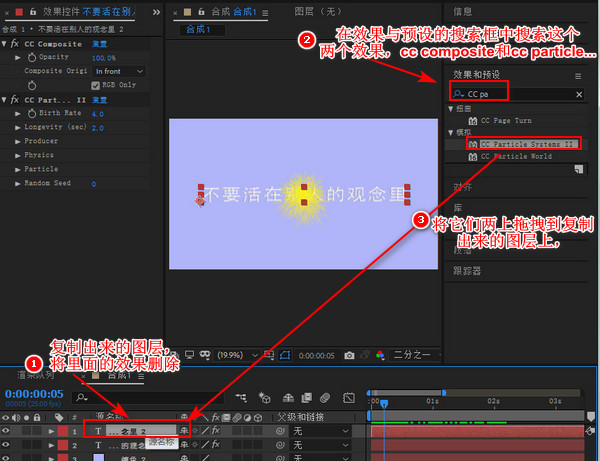Viewport: 600px width, 461px height.
Task: Click the stopwatch next to Birth Rate
Action: (x=32, y=114)
